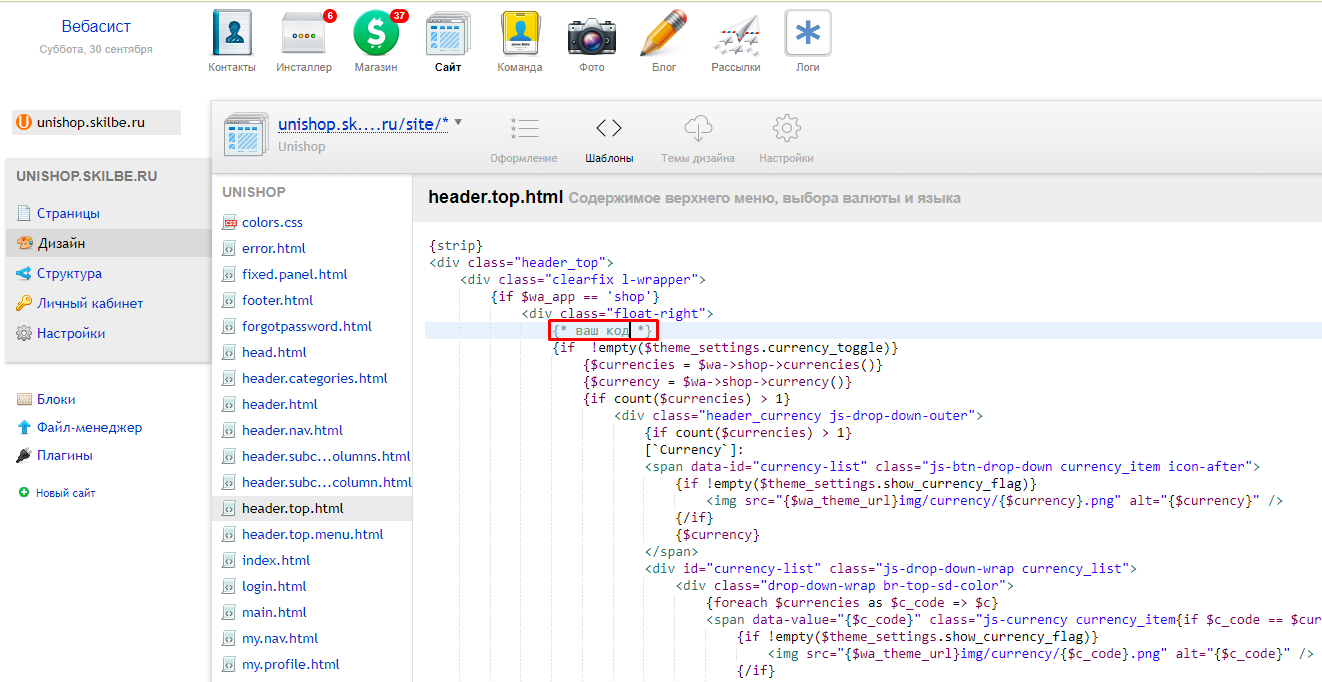Select Страницы in the left sidebar
This screenshot has height=682, width=1322.
point(68,213)
